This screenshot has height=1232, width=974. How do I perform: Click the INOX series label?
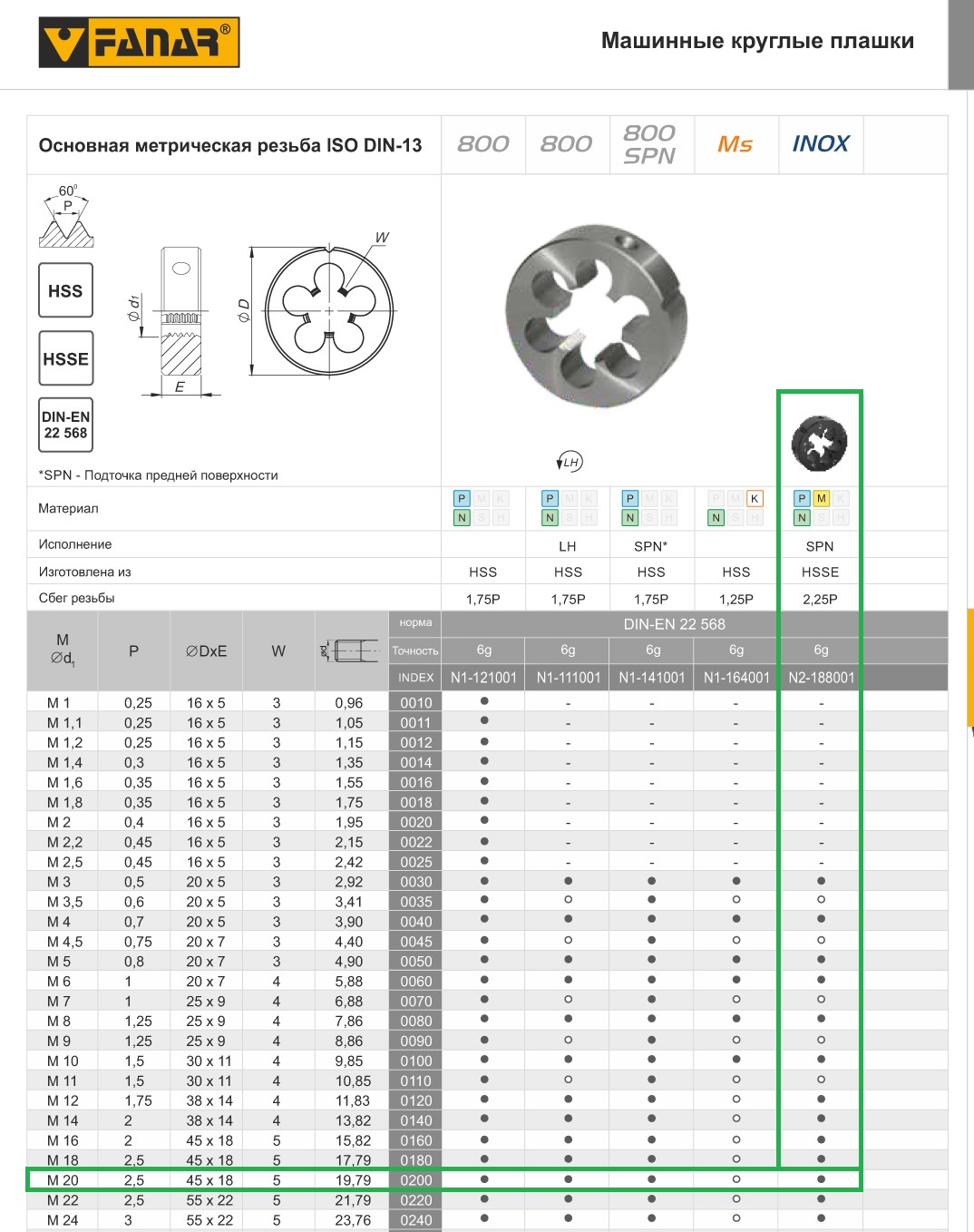point(821,143)
